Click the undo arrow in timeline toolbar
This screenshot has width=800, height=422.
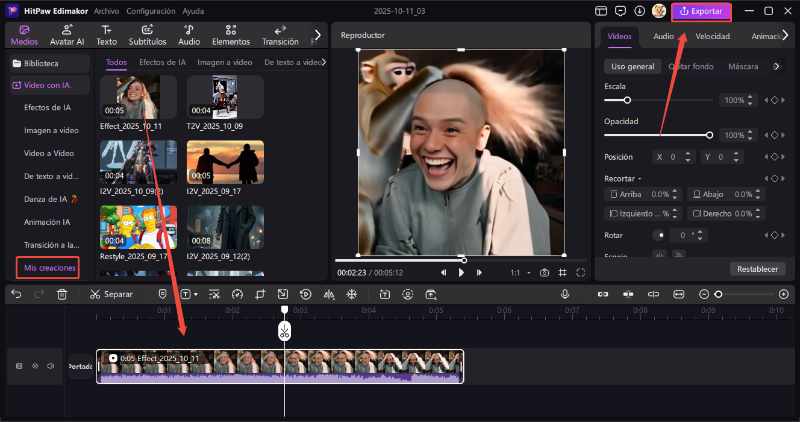tap(16, 294)
